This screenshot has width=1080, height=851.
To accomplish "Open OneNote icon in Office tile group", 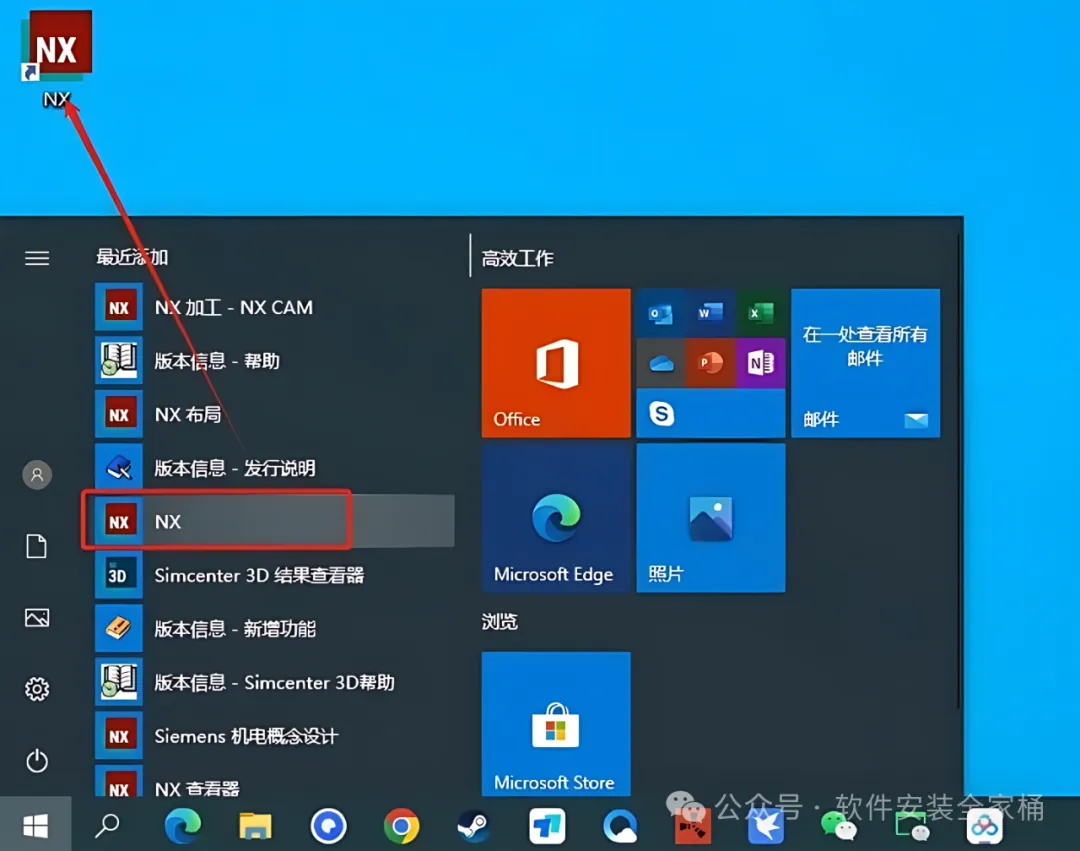I will pyautogui.click(x=760, y=363).
